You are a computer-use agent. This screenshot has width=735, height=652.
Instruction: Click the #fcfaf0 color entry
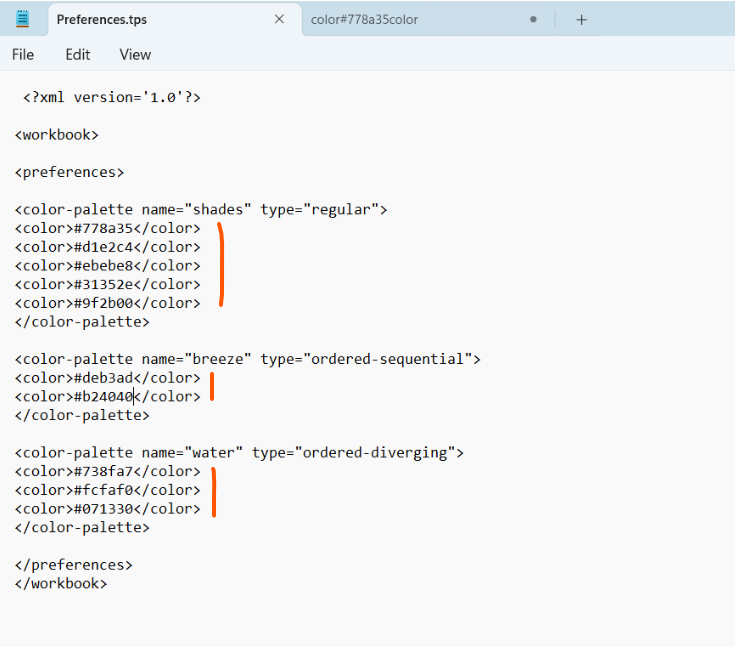click(x=107, y=490)
